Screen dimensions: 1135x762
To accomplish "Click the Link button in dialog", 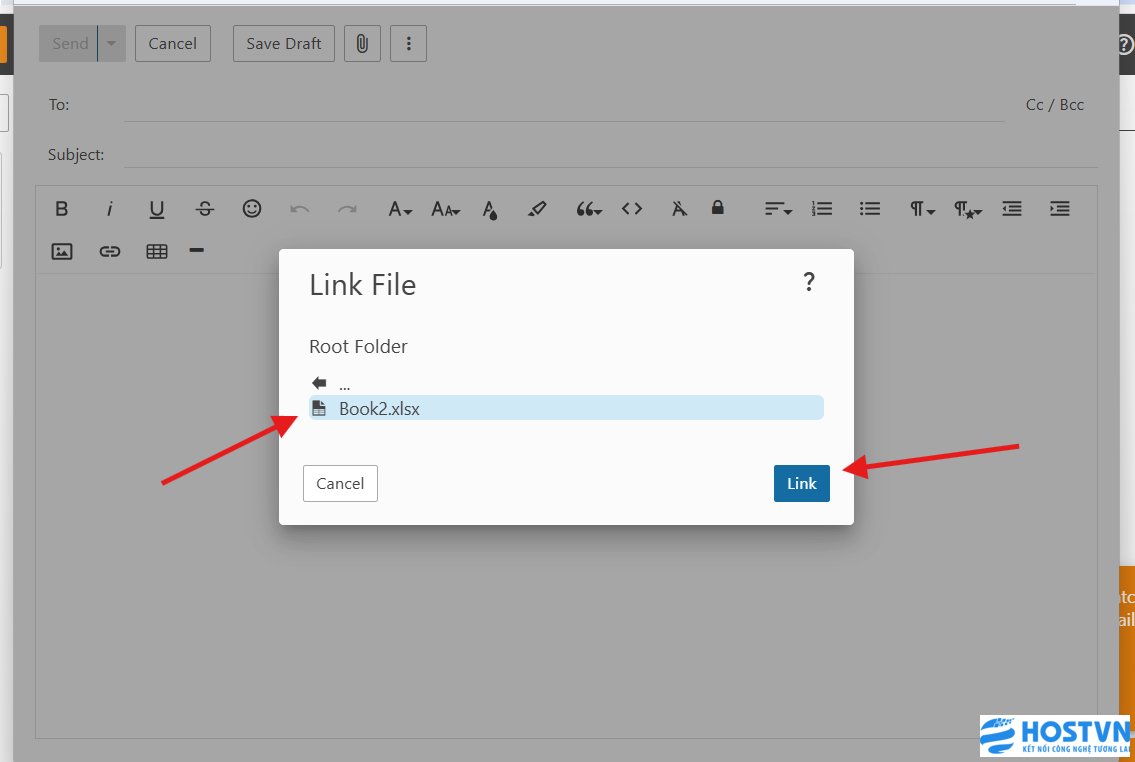I will click(801, 483).
